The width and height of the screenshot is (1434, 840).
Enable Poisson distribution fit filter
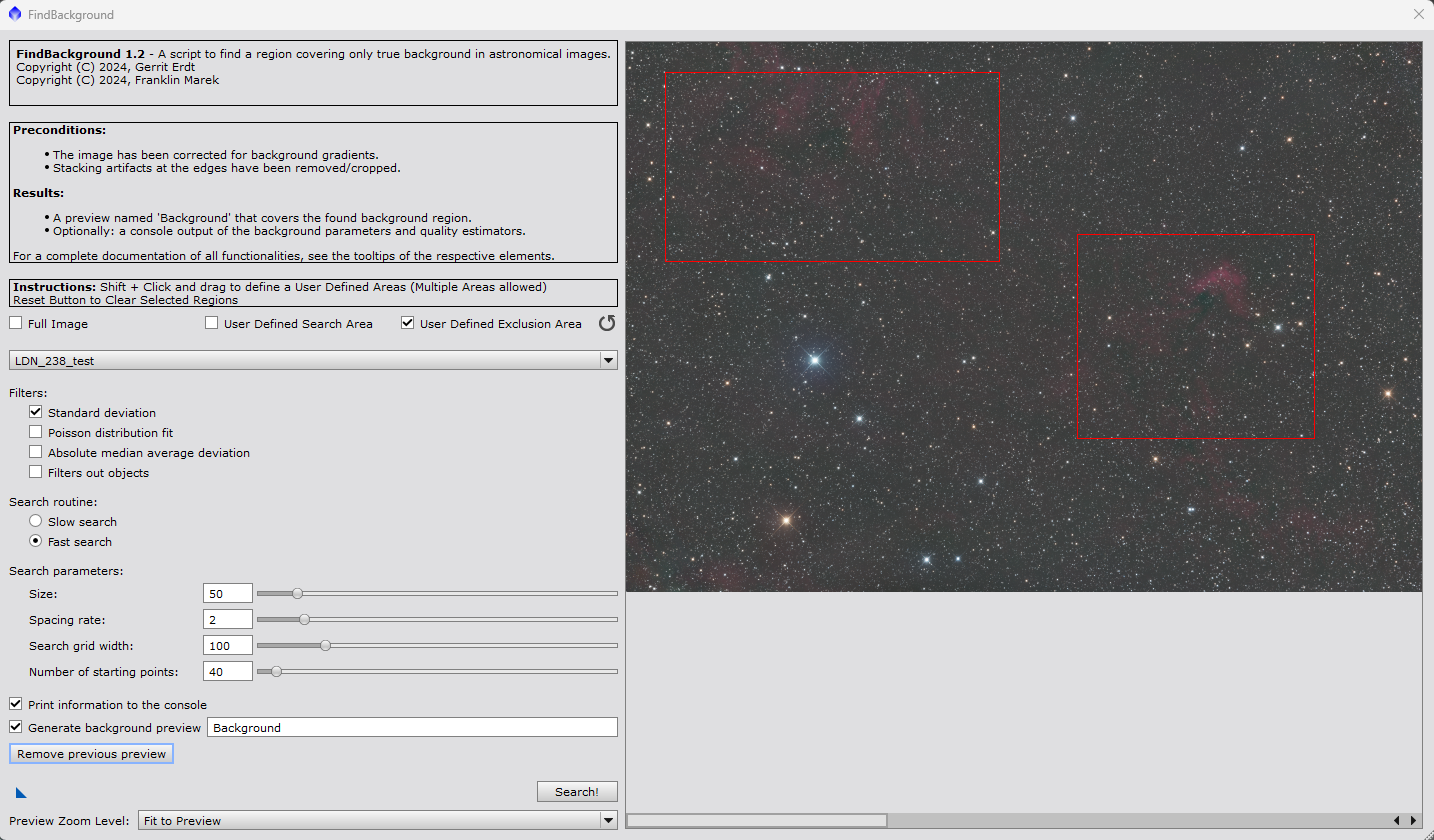click(x=36, y=432)
